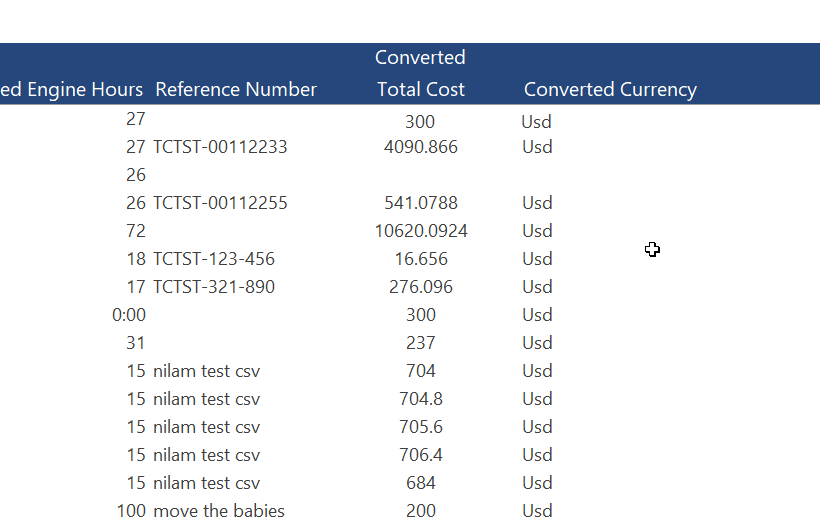Click the cost value 10620.0924
The width and height of the screenshot is (820, 528).
click(420, 231)
